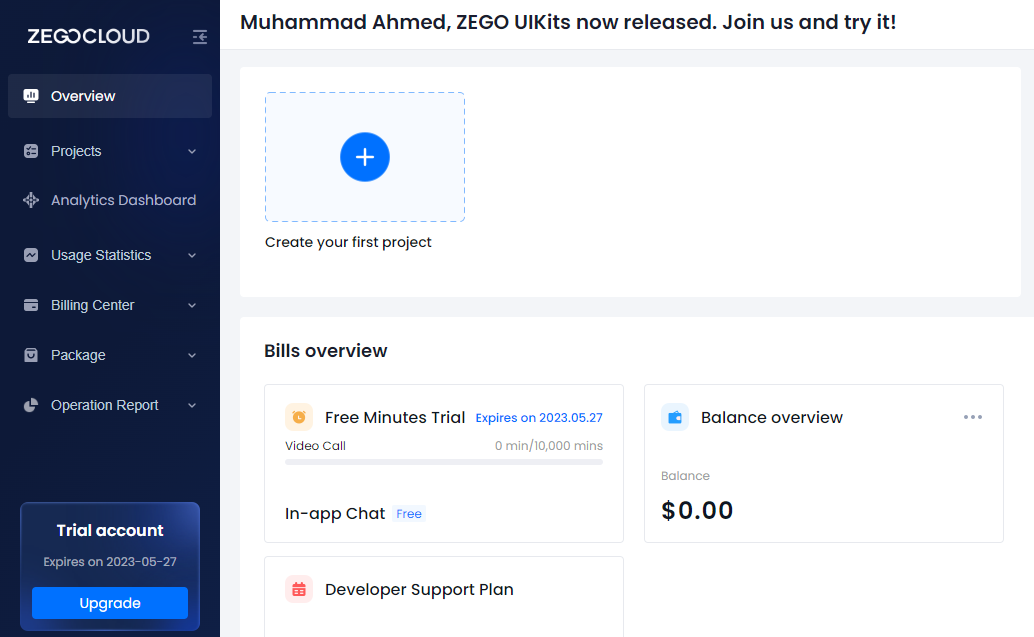This screenshot has height=637, width=1034.
Task: Collapse the sidebar using the menu fold icon
Action: point(200,37)
